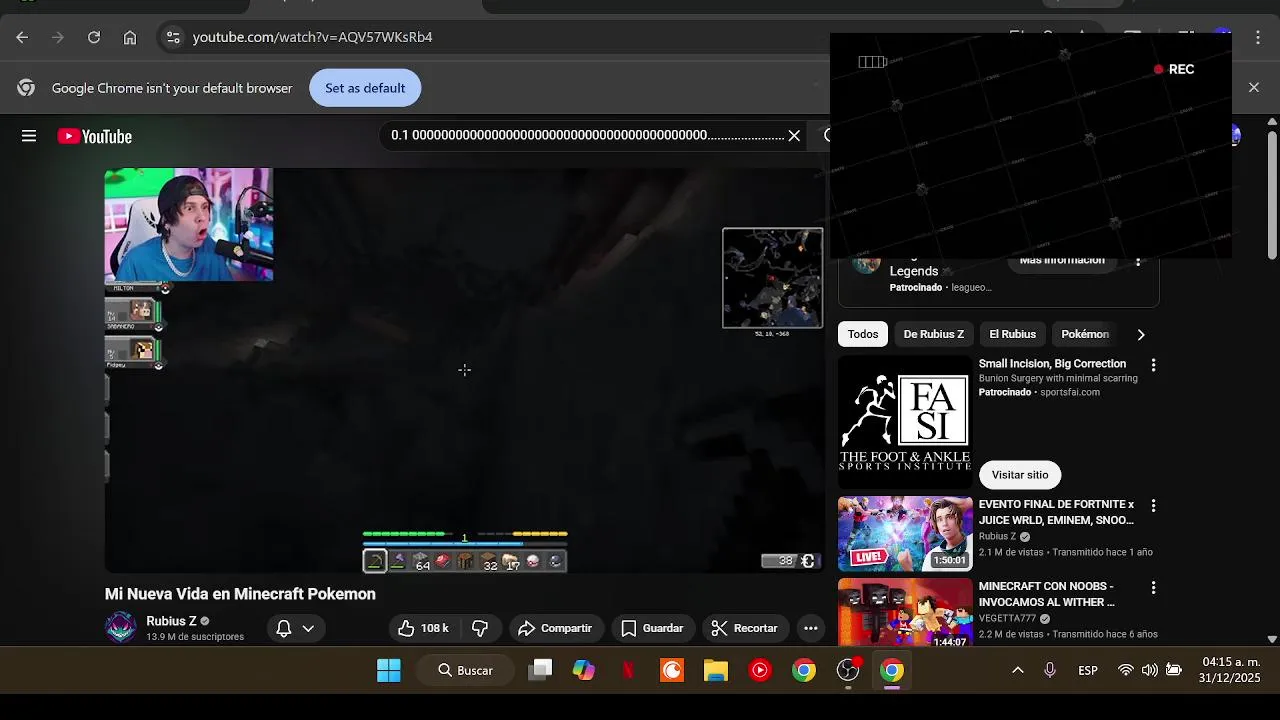This screenshot has width=1280, height=720.
Task: Select the De Rubius Z chip
Action: pos(934,334)
